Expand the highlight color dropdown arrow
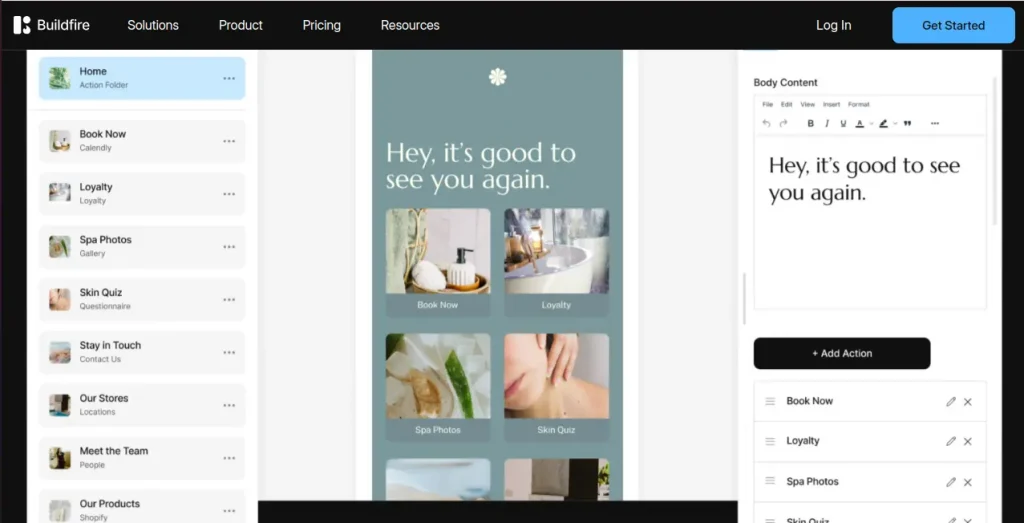This screenshot has width=1024, height=523. coord(895,123)
